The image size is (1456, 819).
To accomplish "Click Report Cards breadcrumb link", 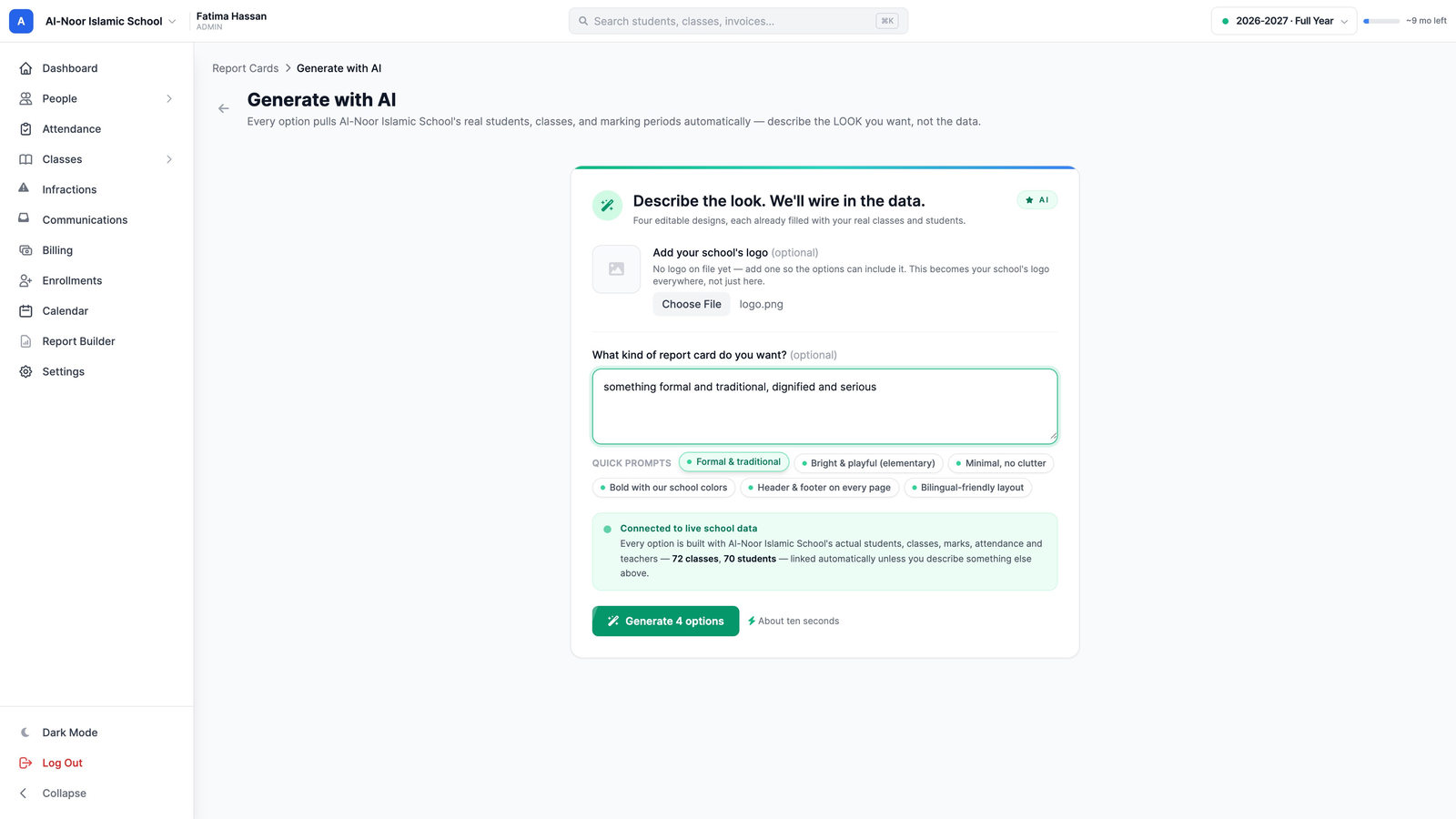I will click(x=246, y=68).
